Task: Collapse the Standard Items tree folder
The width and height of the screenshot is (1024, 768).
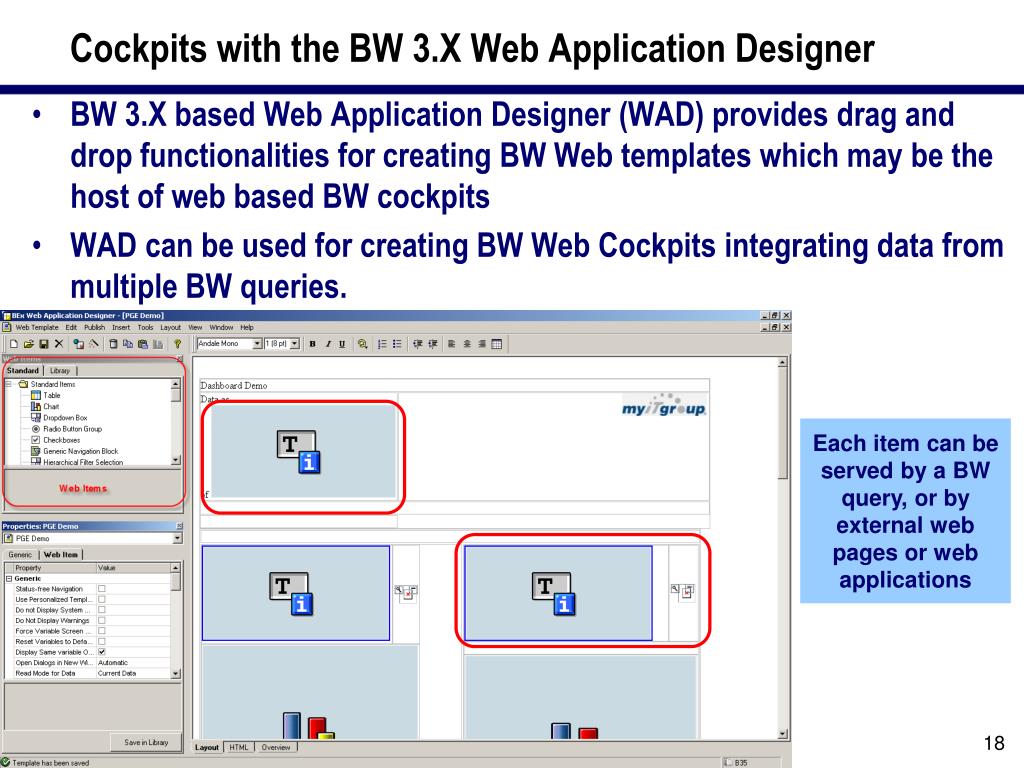Action: click(9, 384)
